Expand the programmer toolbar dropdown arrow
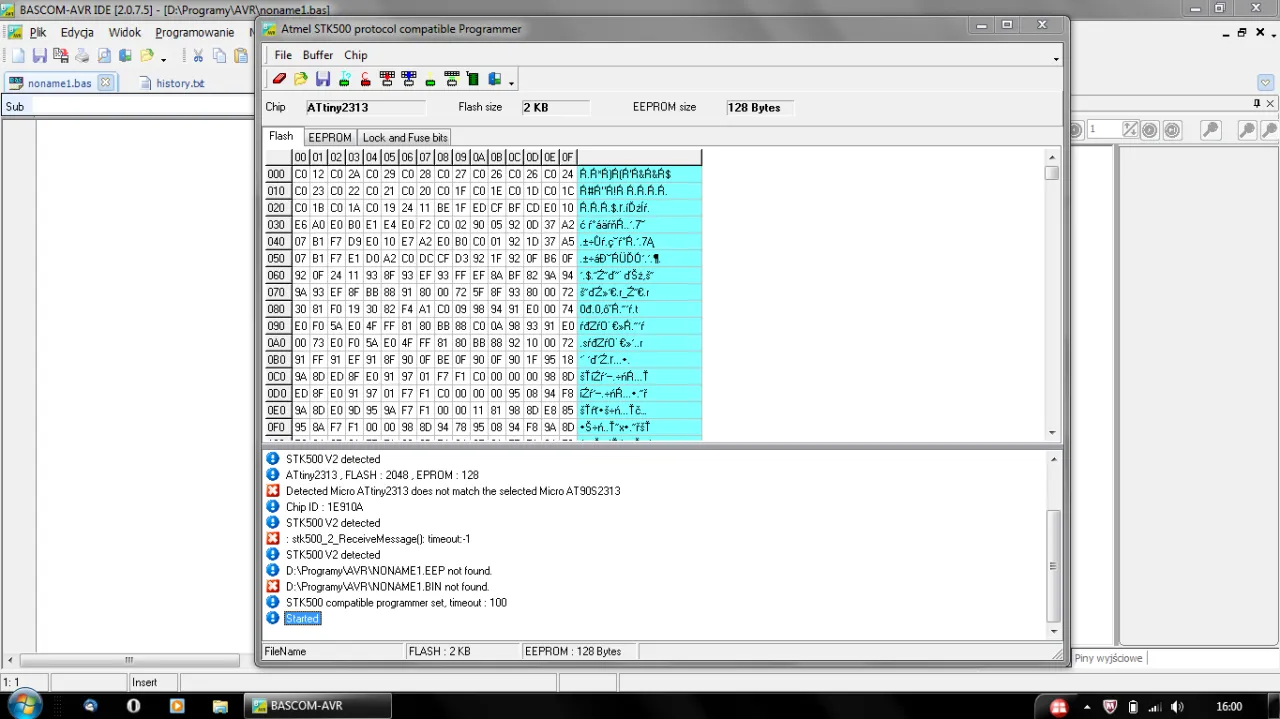1280x719 pixels. click(512, 83)
